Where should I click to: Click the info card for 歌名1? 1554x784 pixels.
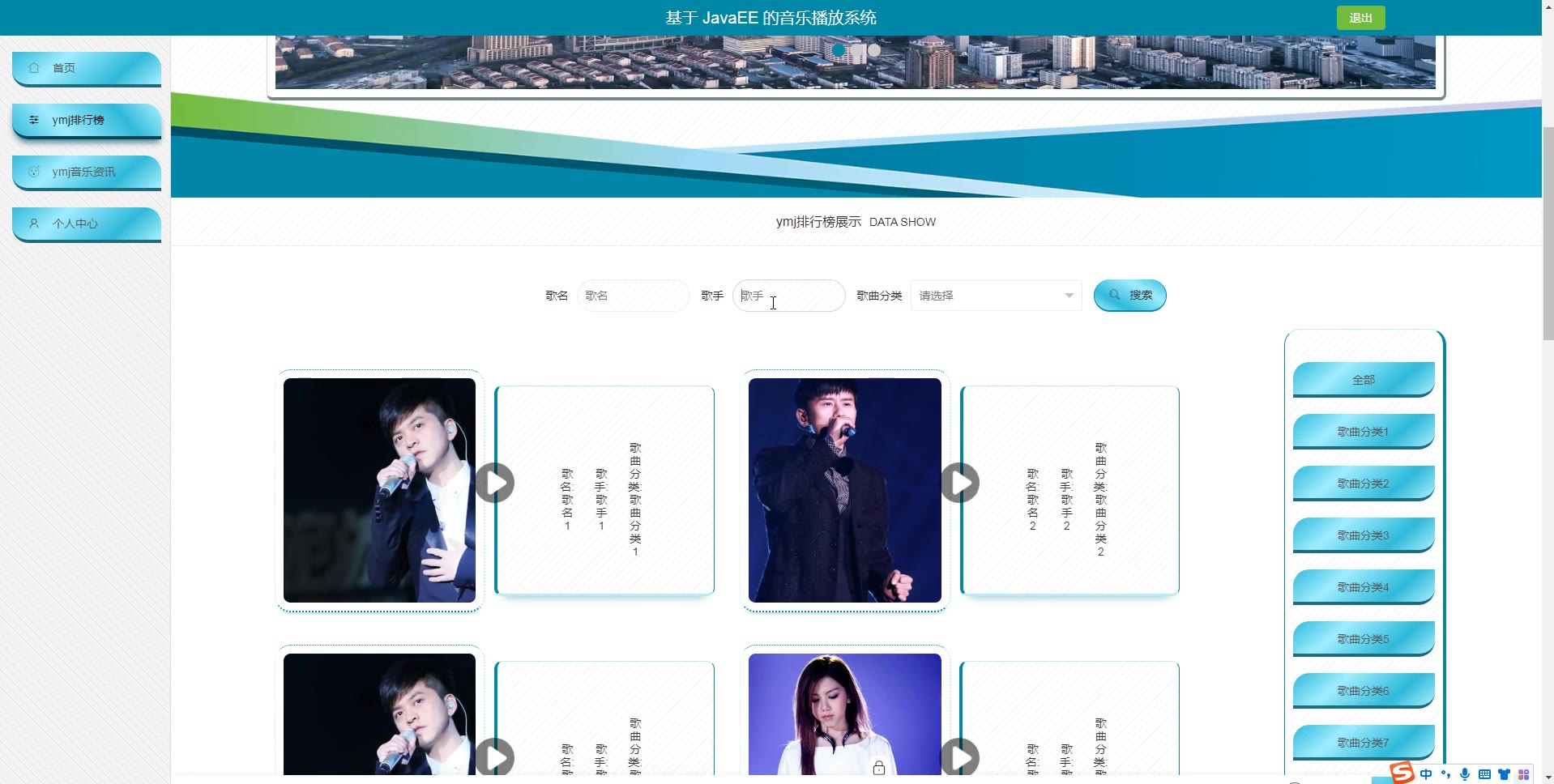(x=604, y=490)
